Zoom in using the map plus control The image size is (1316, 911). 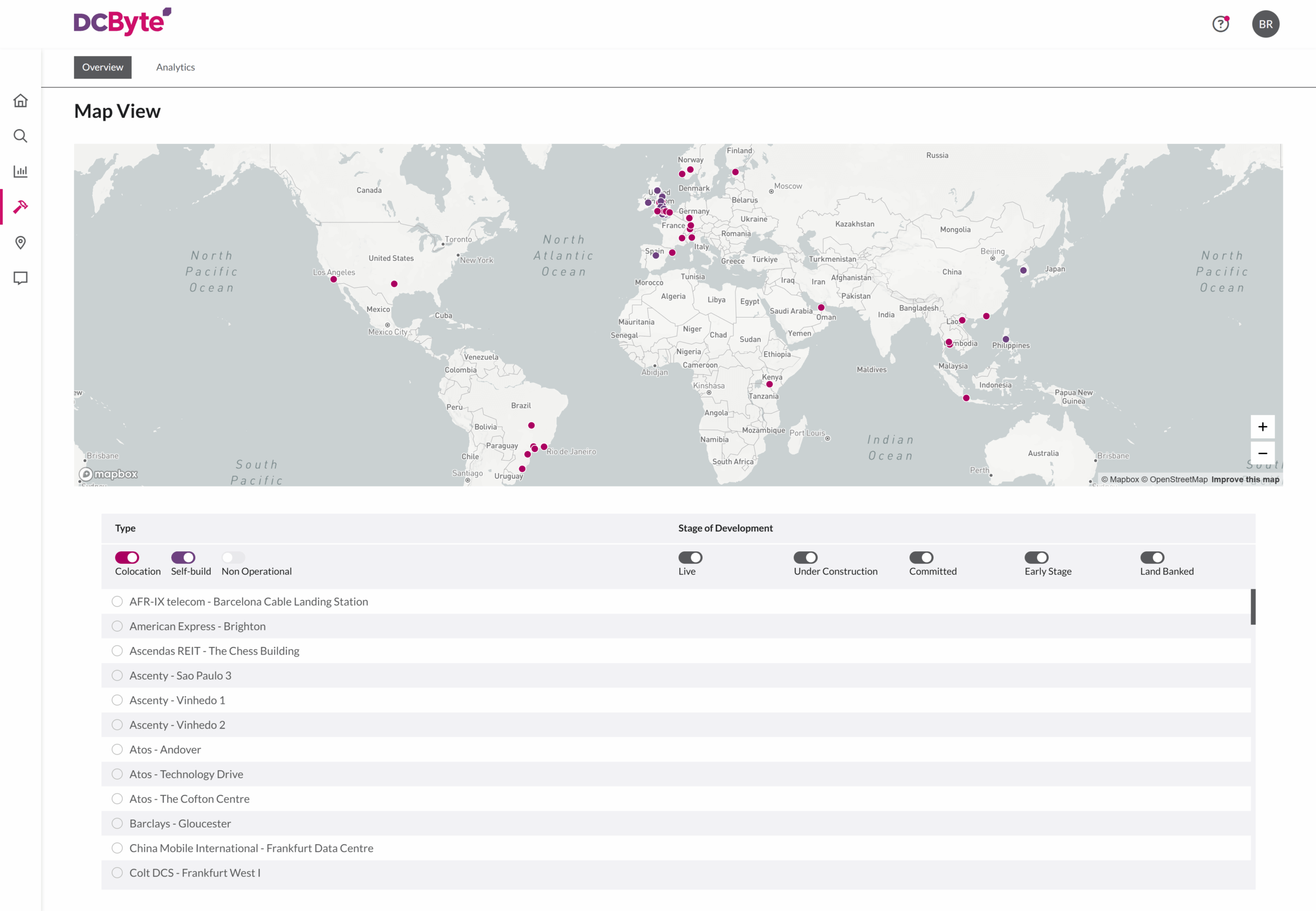(1263, 426)
